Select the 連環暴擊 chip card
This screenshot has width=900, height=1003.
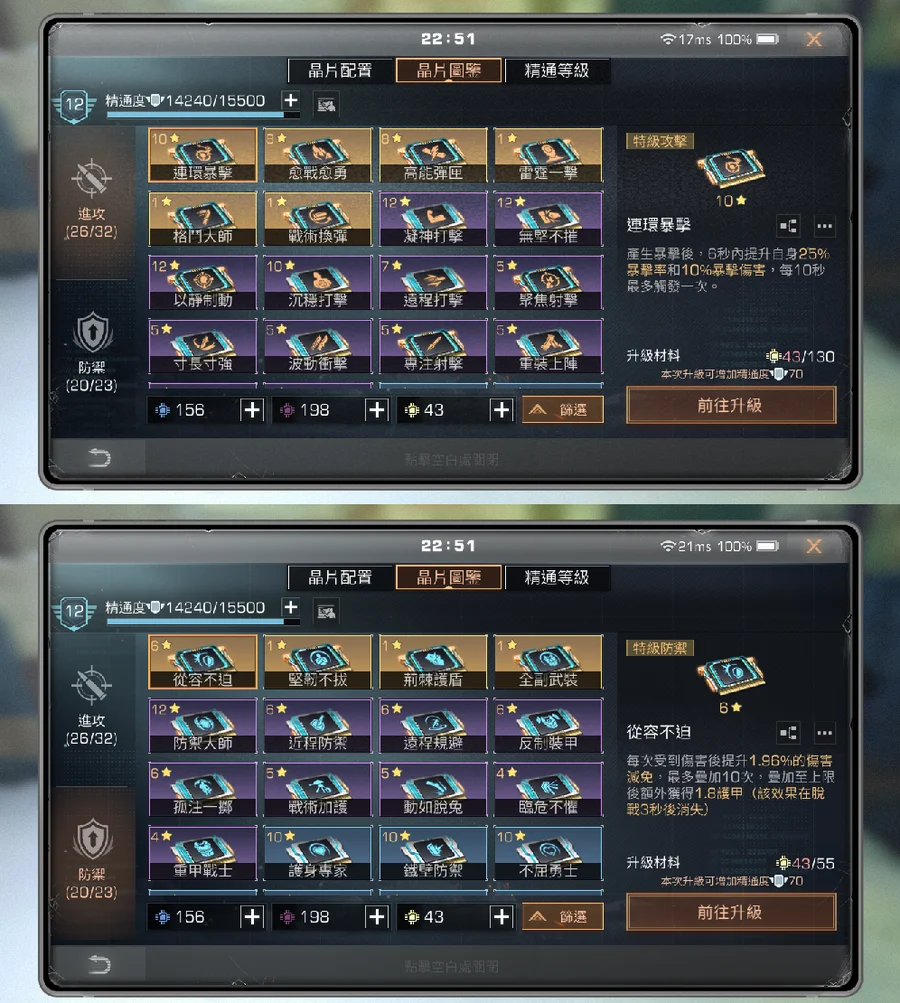pyautogui.click(x=203, y=155)
